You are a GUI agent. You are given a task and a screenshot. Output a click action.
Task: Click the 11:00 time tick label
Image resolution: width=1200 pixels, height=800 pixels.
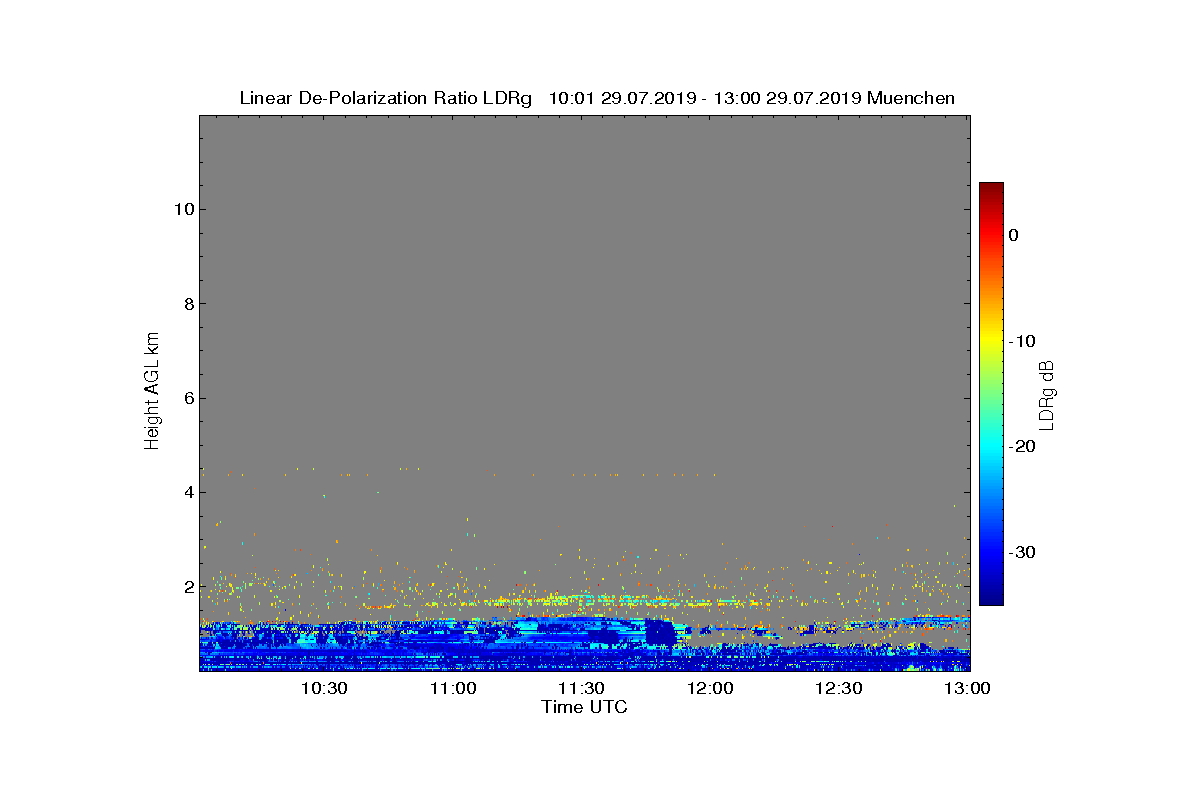coord(453,688)
